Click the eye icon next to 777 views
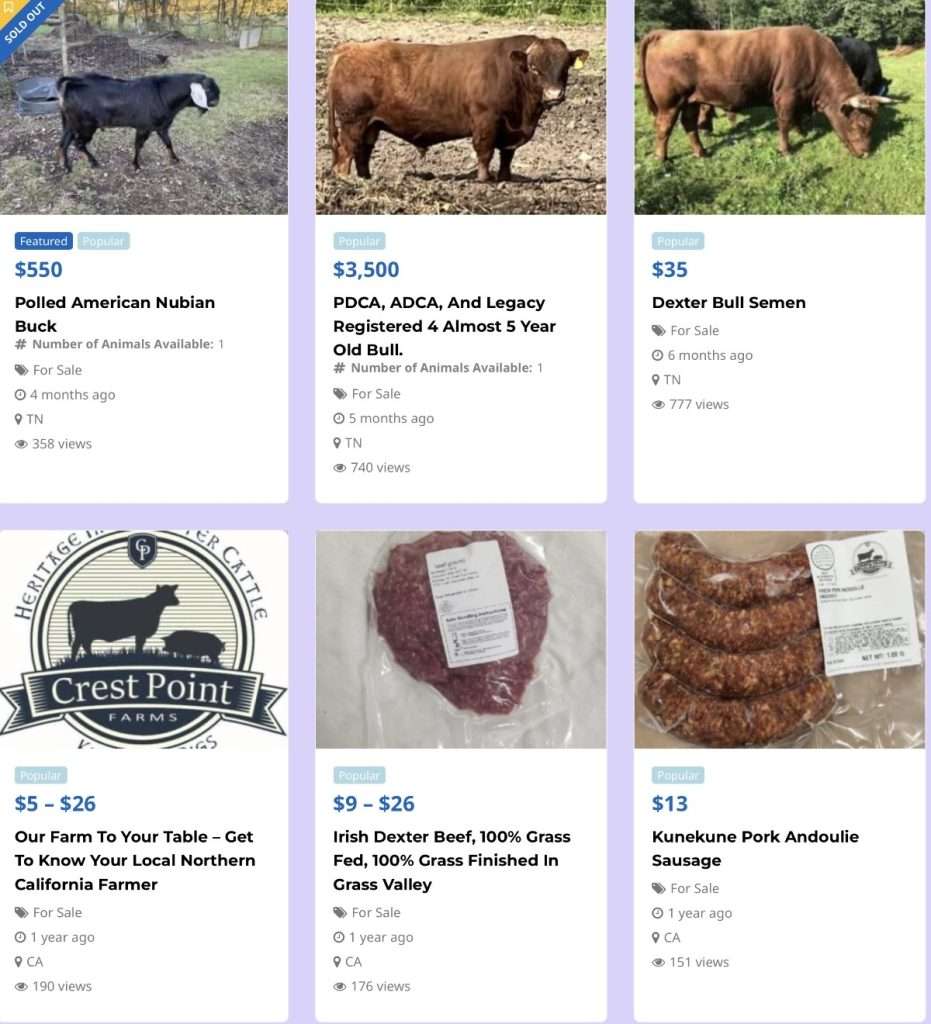 (658, 405)
